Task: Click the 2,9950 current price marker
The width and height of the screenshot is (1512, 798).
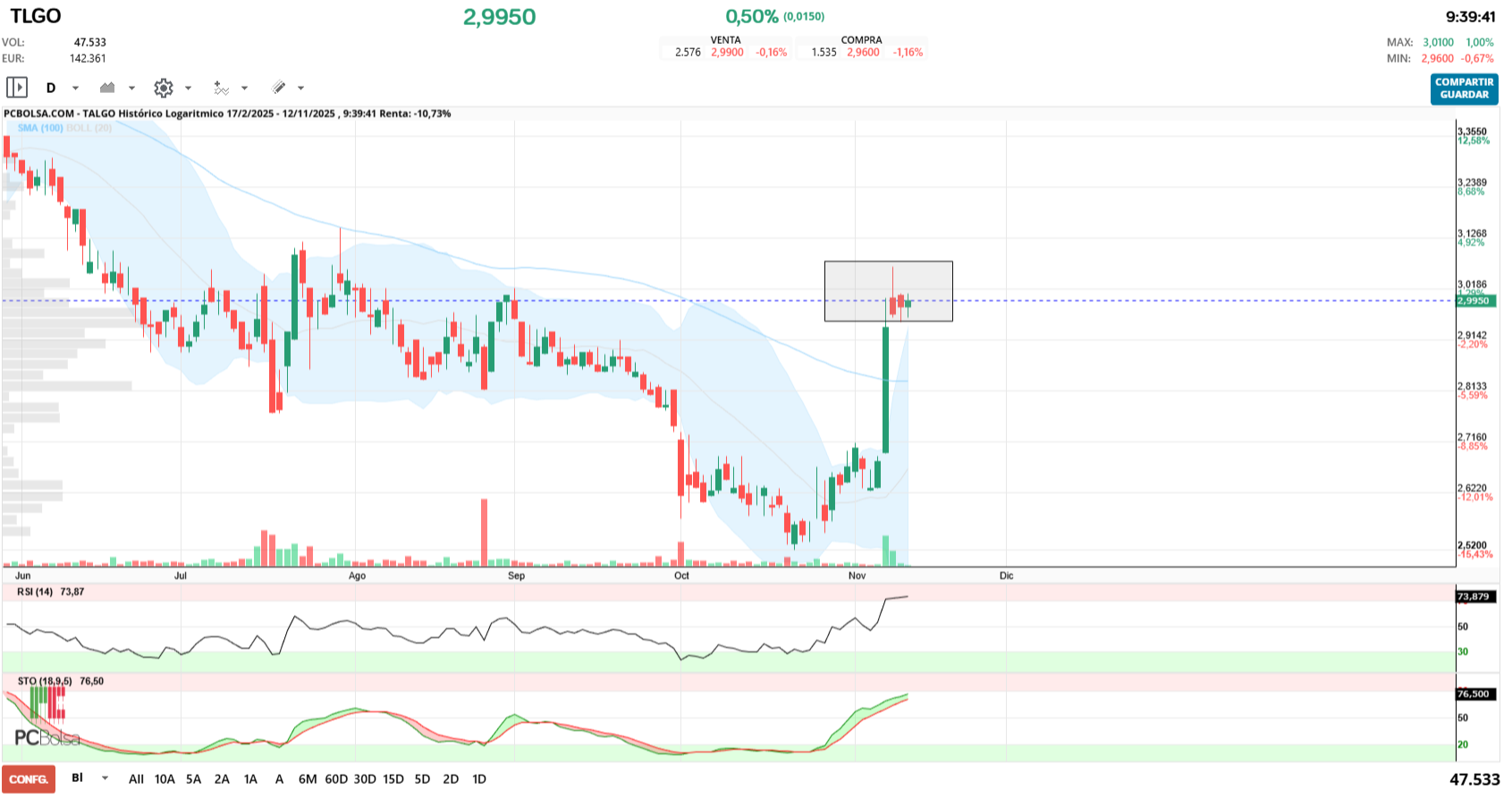Action: (1475, 301)
